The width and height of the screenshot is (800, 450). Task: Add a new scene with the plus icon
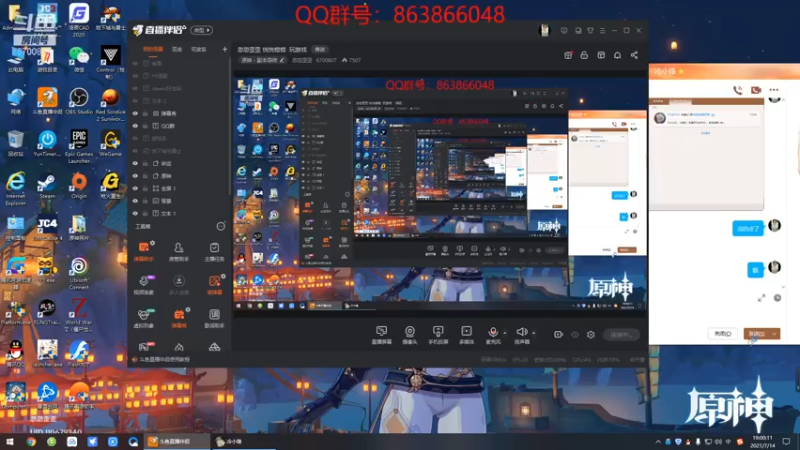224,49
